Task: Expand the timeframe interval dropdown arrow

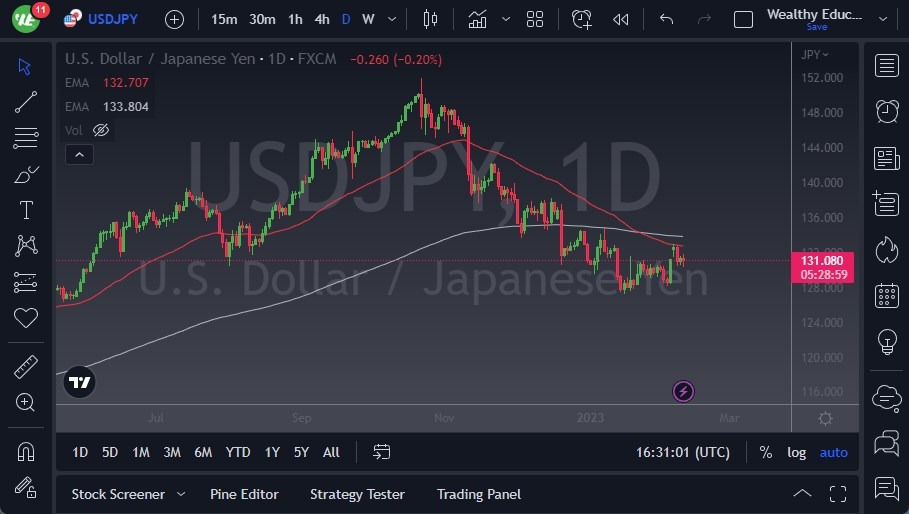Action: tap(392, 19)
